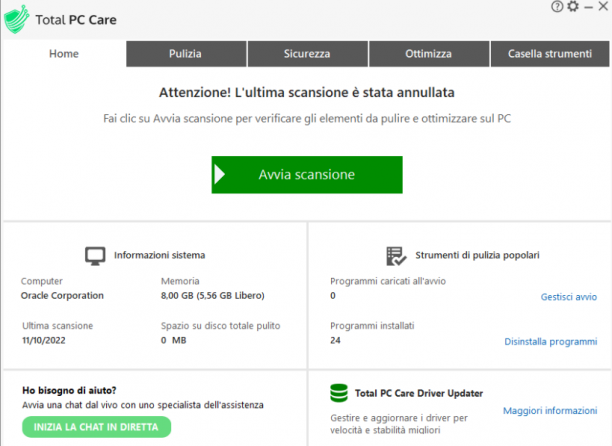
Task: Click the 'Ultima scansione' label
Action: 57,326
